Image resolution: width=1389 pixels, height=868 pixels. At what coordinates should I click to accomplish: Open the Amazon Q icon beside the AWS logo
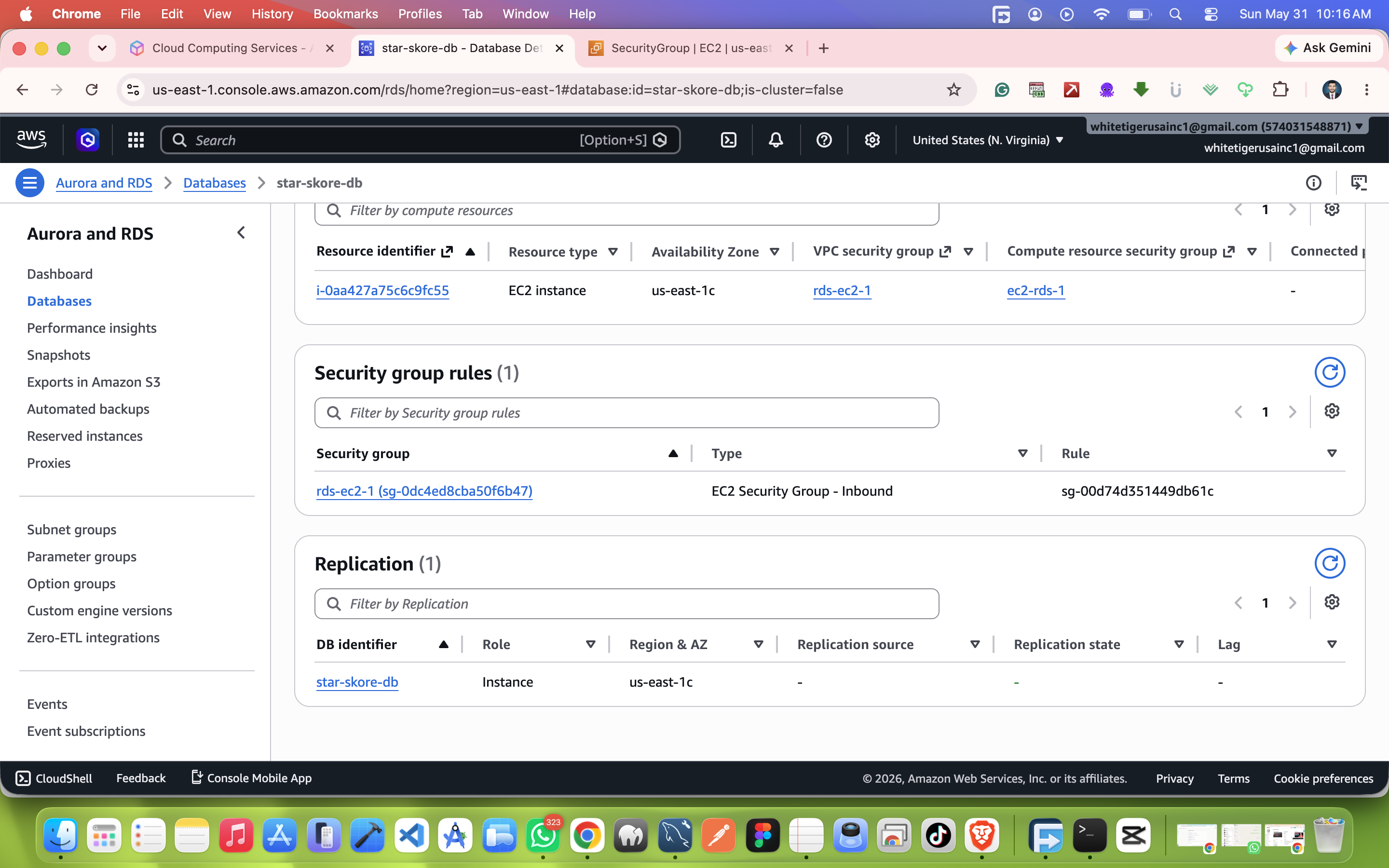pos(88,139)
